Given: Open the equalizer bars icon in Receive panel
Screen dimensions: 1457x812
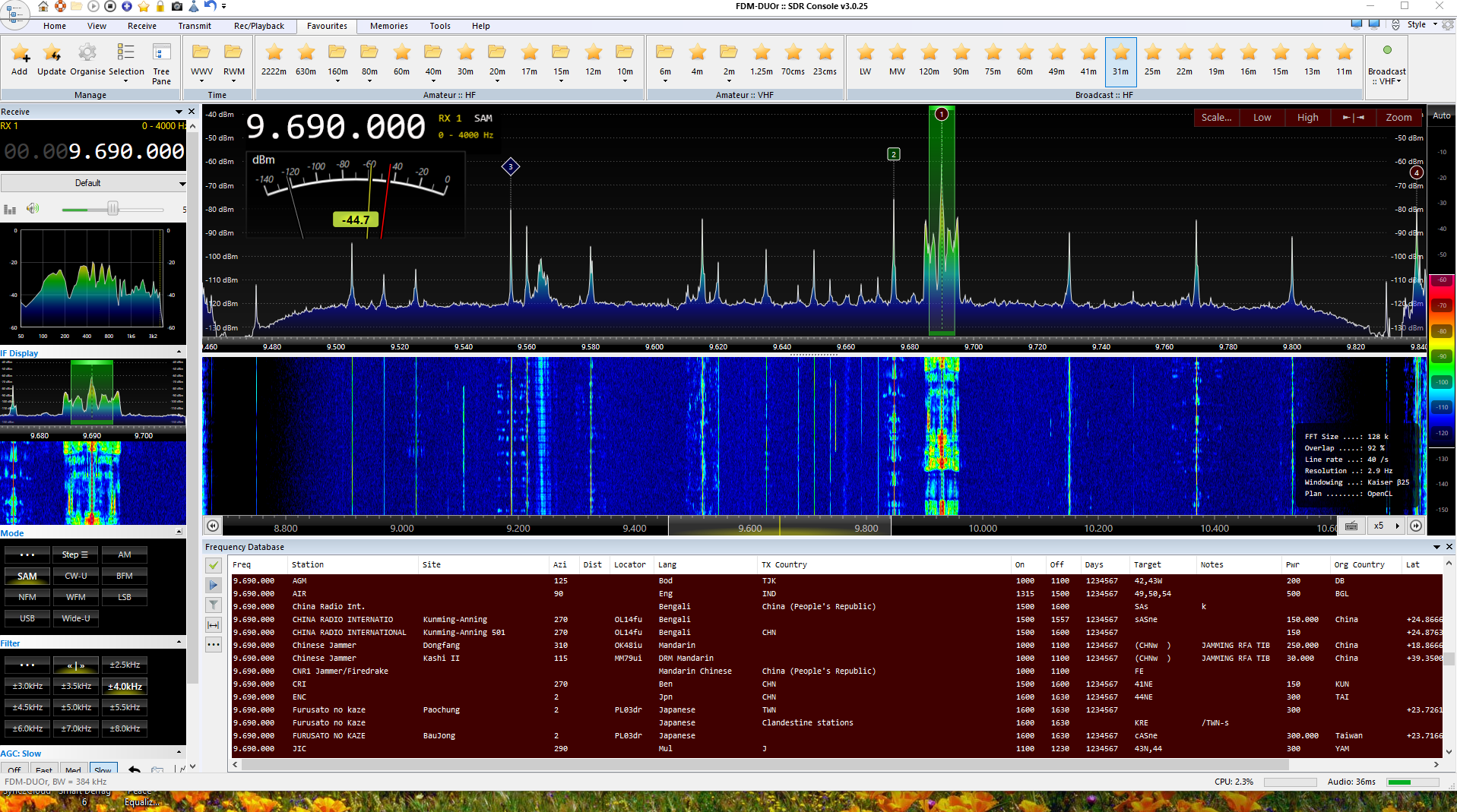Looking at the screenshot, I should tap(10, 209).
